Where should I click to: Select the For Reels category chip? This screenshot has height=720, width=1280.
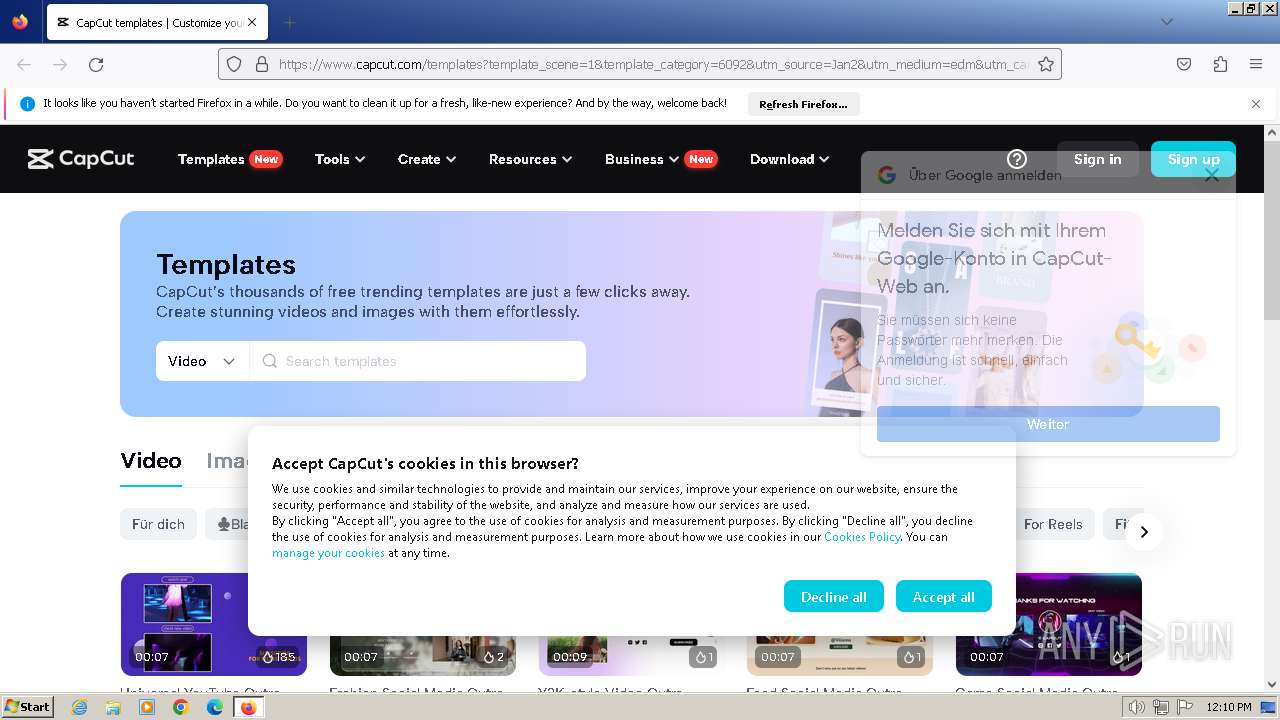pos(1052,524)
